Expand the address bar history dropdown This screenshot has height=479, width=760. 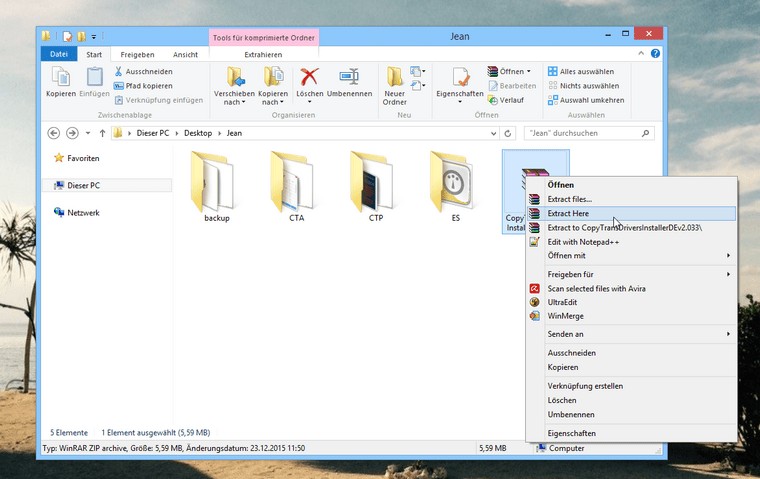493,133
